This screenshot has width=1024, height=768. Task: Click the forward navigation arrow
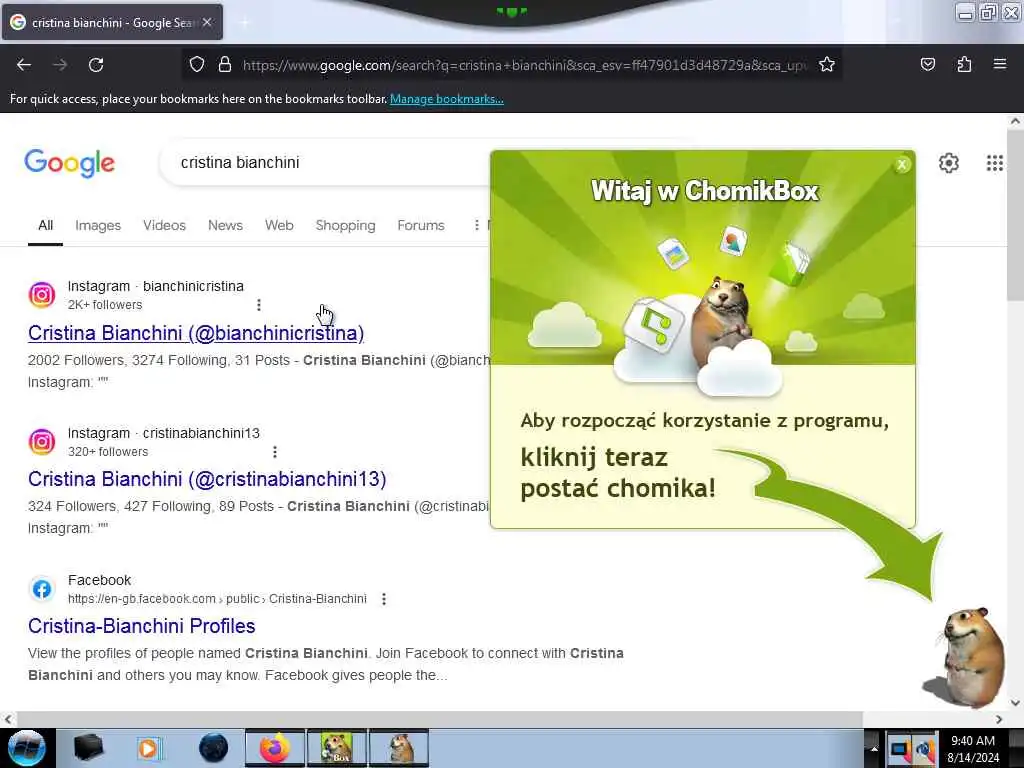tap(60, 65)
